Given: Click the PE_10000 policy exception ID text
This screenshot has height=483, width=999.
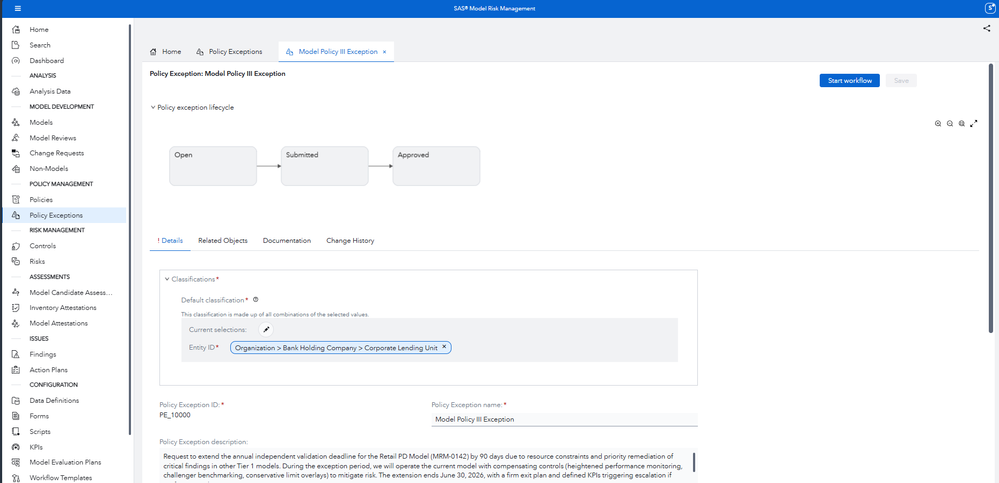Looking at the screenshot, I should tap(175, 415).
